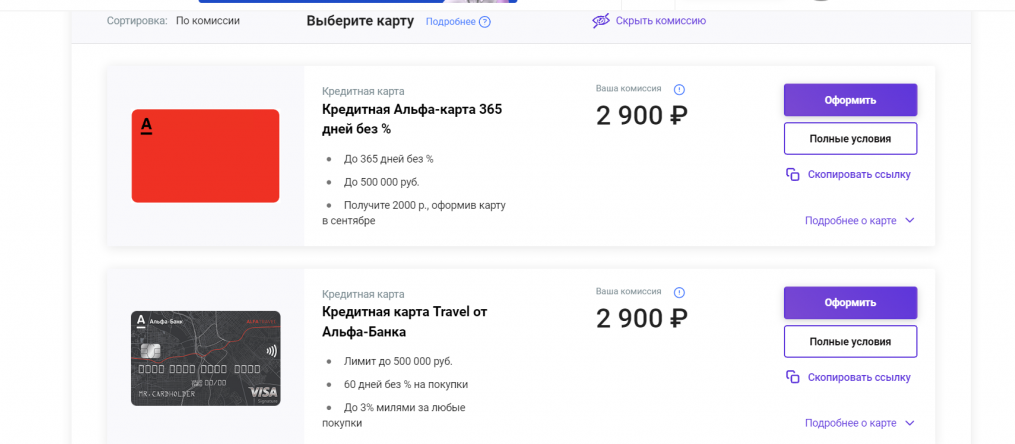The width and height of the screenshot is (1015, 444).
Task: Click the crossed-eye icon to hide commission
Action: tap(601, 20)
